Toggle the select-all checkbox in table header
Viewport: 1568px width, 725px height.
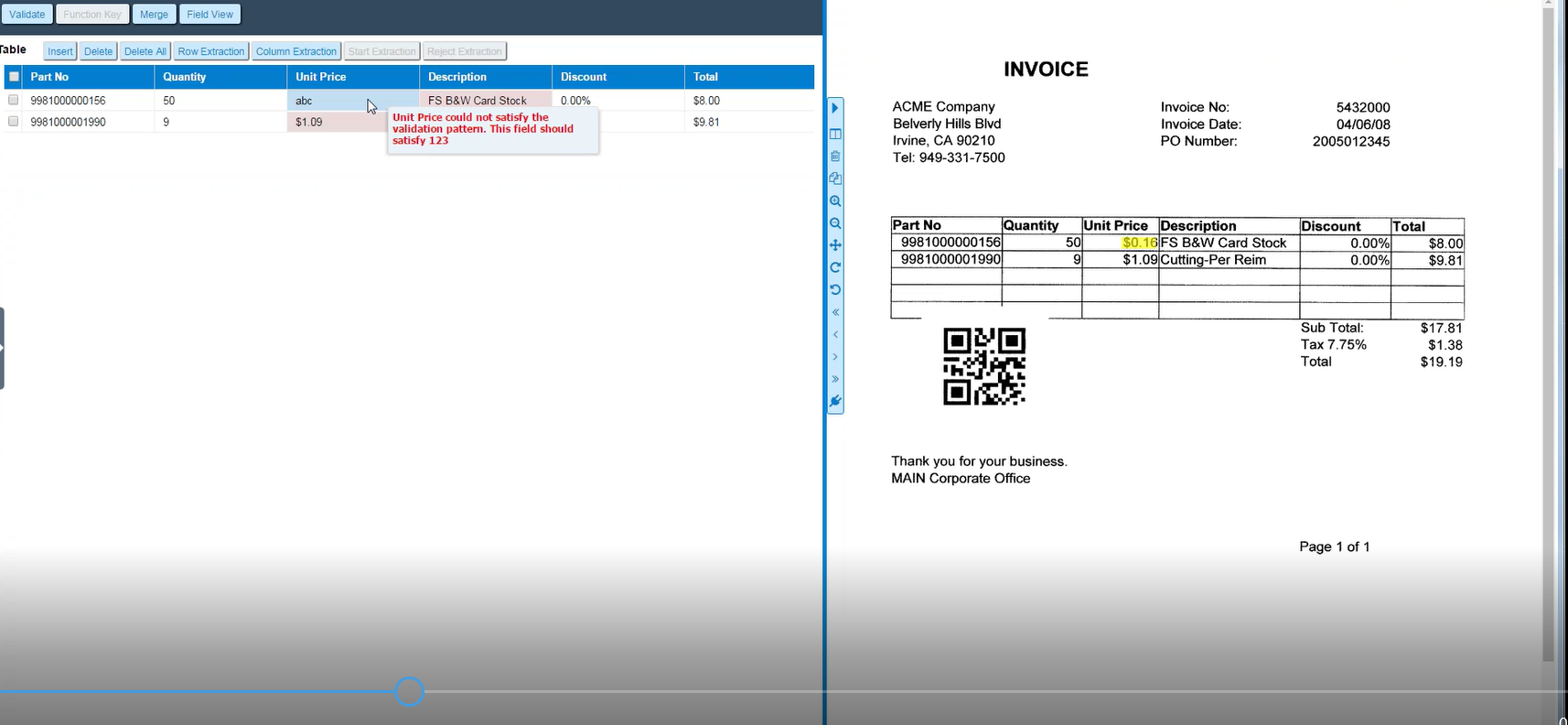[14, 77]
